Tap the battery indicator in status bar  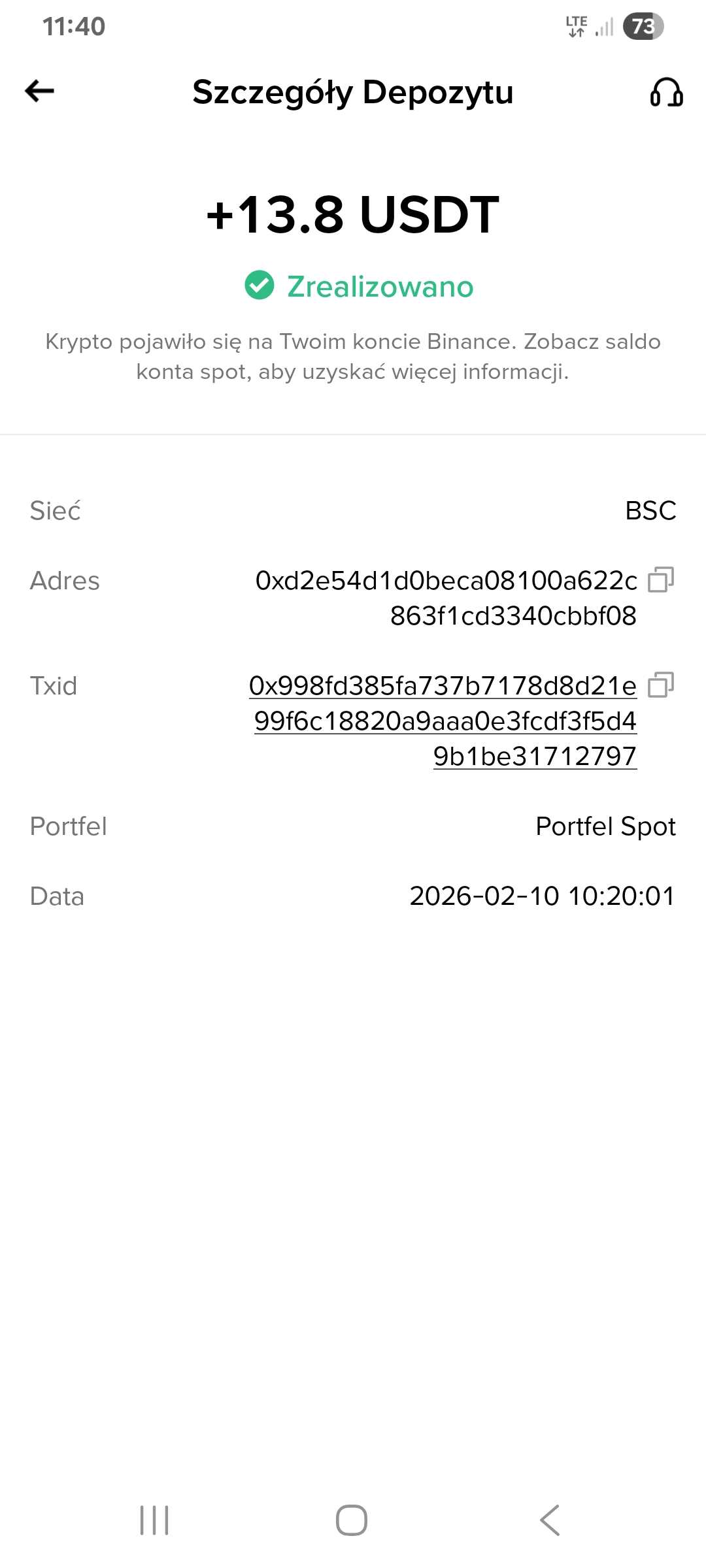click(643, 27)
